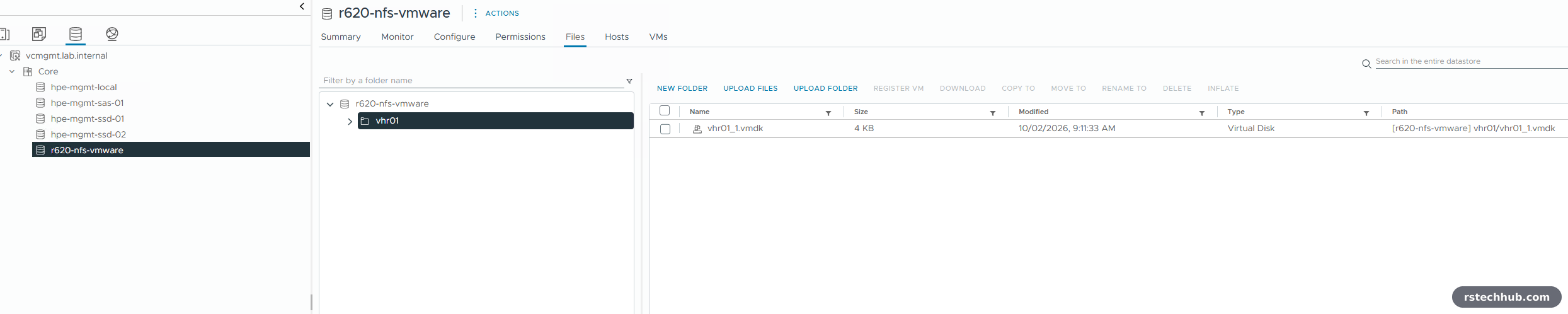
Task: Select hpe-mgmt-sas-01 datastore
Action: point(88,103)
